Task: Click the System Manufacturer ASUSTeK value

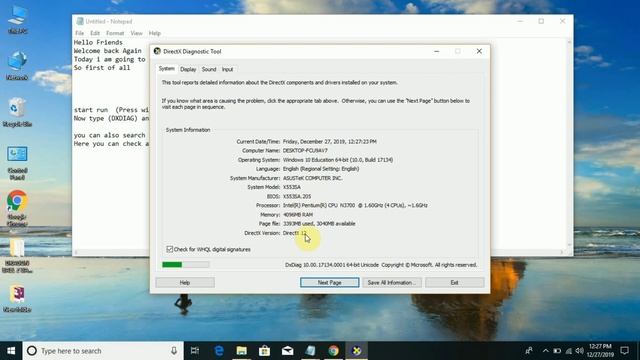Action: click(312, 178)
